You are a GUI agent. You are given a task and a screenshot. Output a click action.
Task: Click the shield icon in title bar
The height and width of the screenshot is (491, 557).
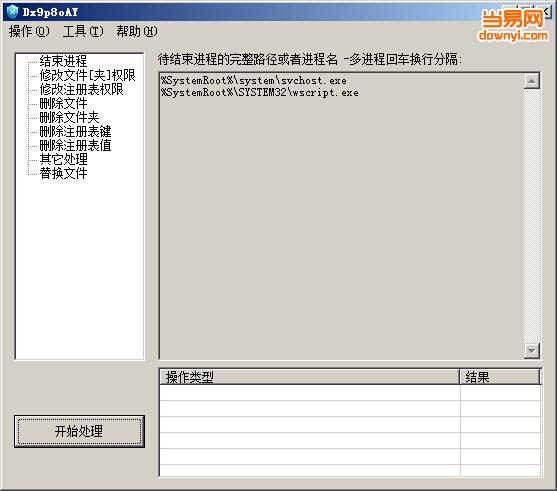pos(12,12)
